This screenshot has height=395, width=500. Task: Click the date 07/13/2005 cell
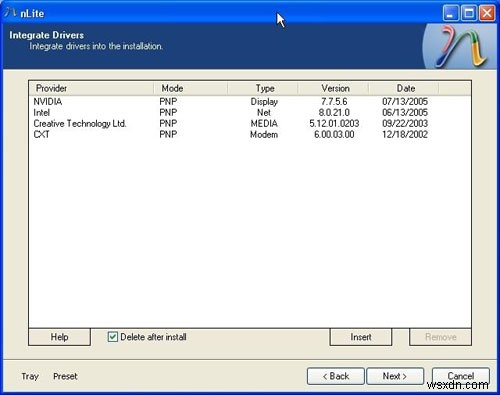[405, 101]
